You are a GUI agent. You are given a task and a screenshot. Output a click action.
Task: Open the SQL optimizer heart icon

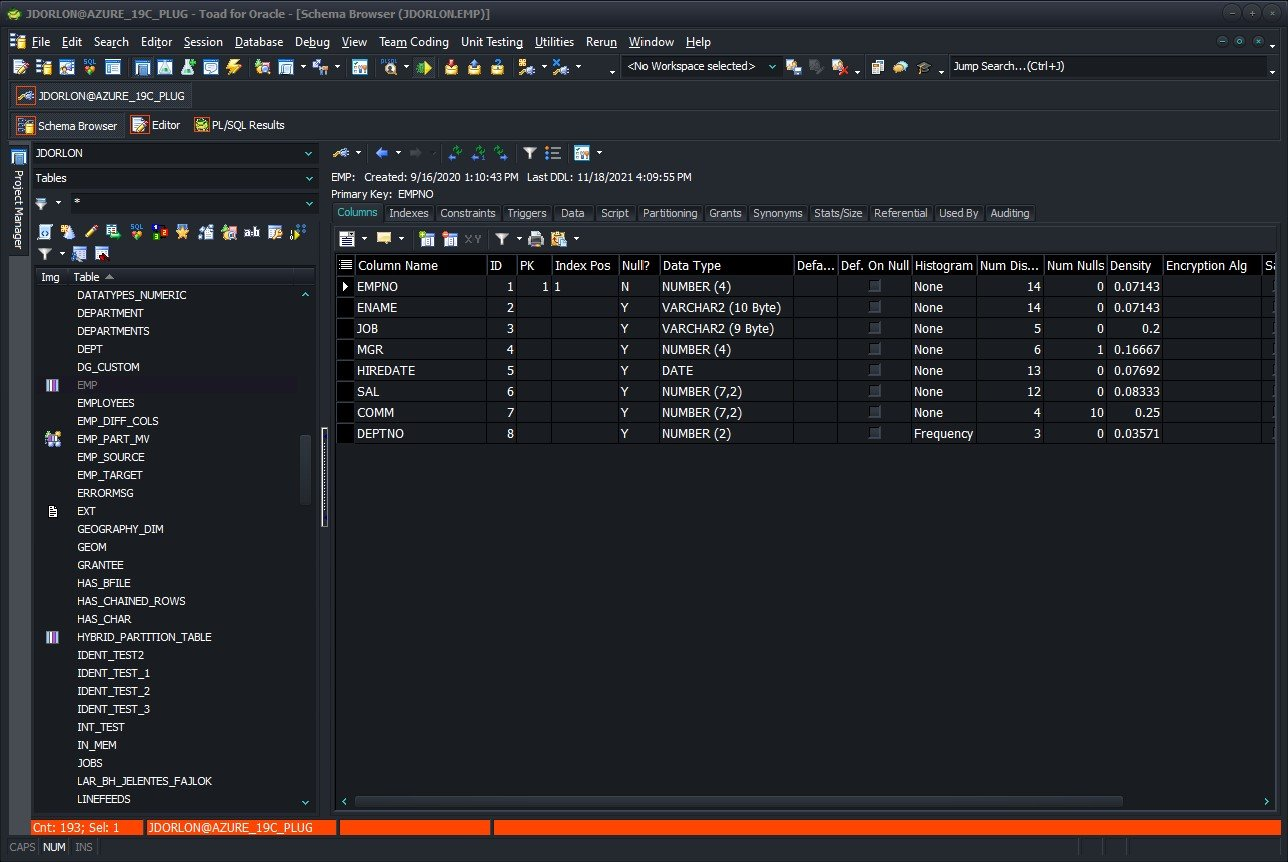(90, 67)
